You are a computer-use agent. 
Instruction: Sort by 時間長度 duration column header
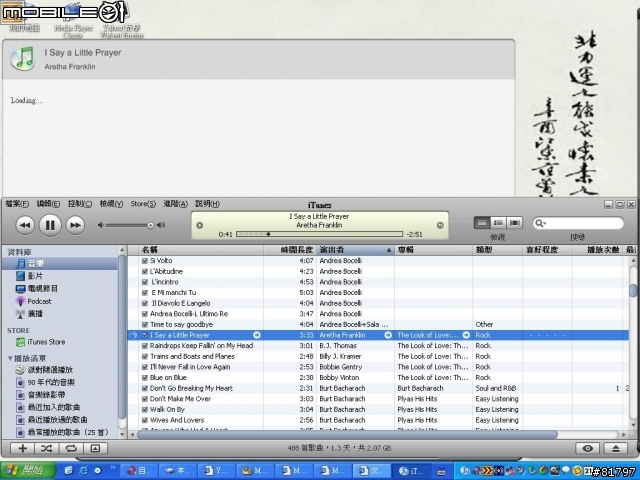pyautogui.click(x=290, y=250)
